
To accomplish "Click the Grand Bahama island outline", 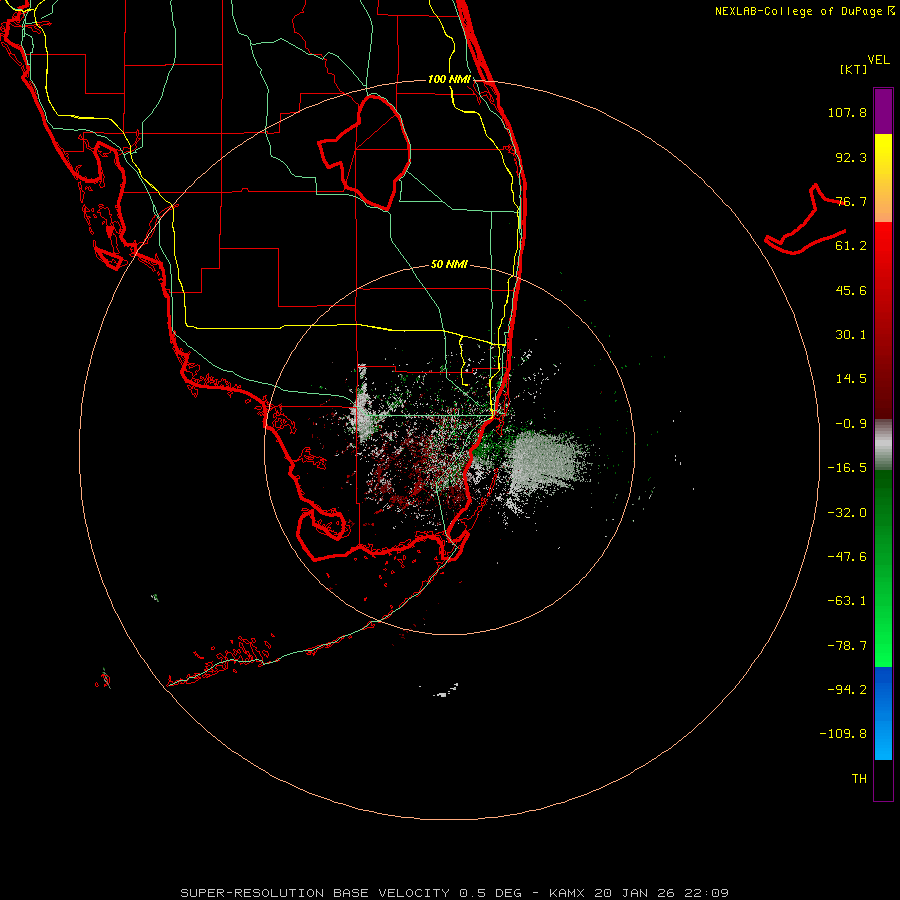I will click(806, 221).
